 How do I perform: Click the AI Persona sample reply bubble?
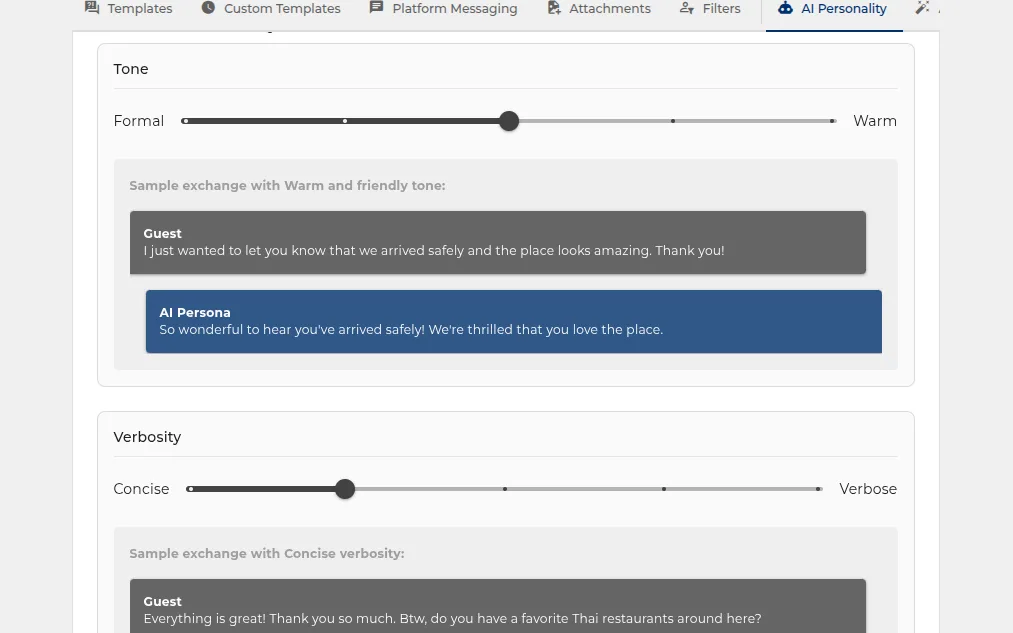point(514,321)
